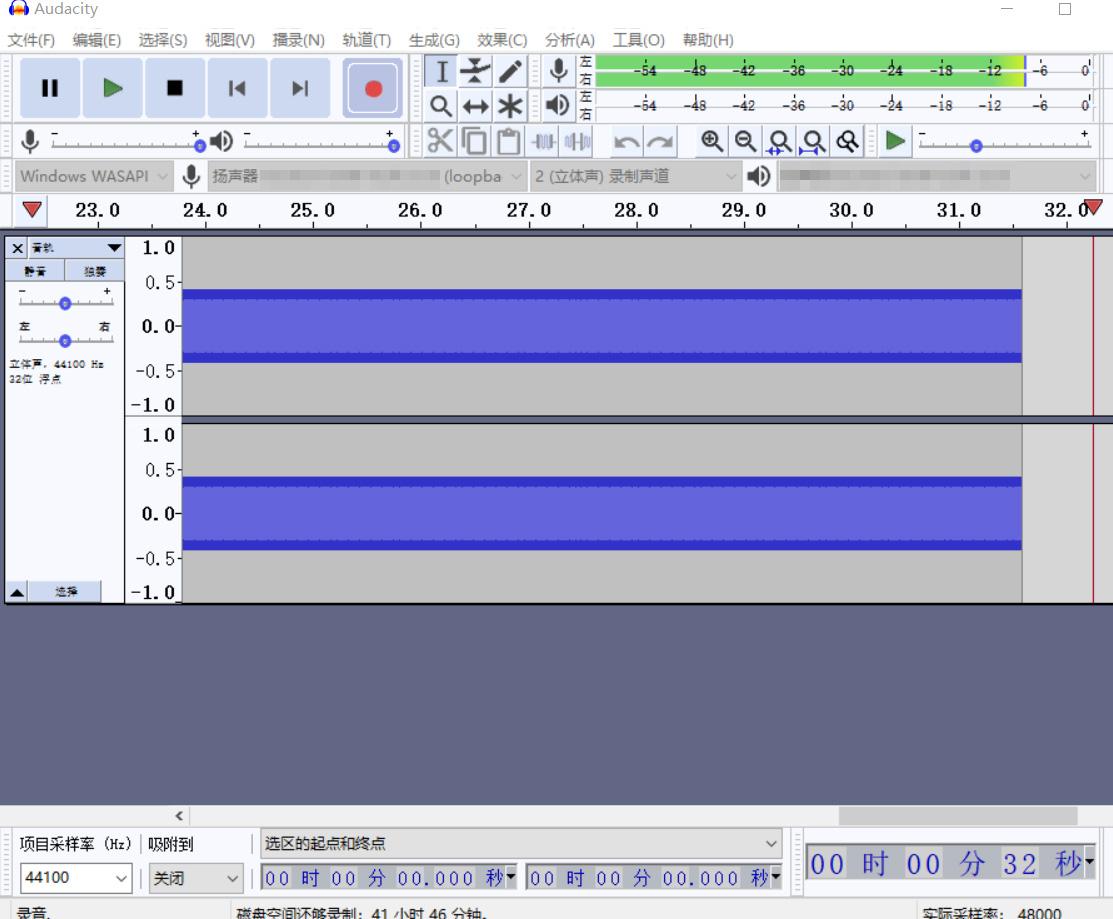
Task: Select the Draw pencil tool
Action: click(510, 71)
